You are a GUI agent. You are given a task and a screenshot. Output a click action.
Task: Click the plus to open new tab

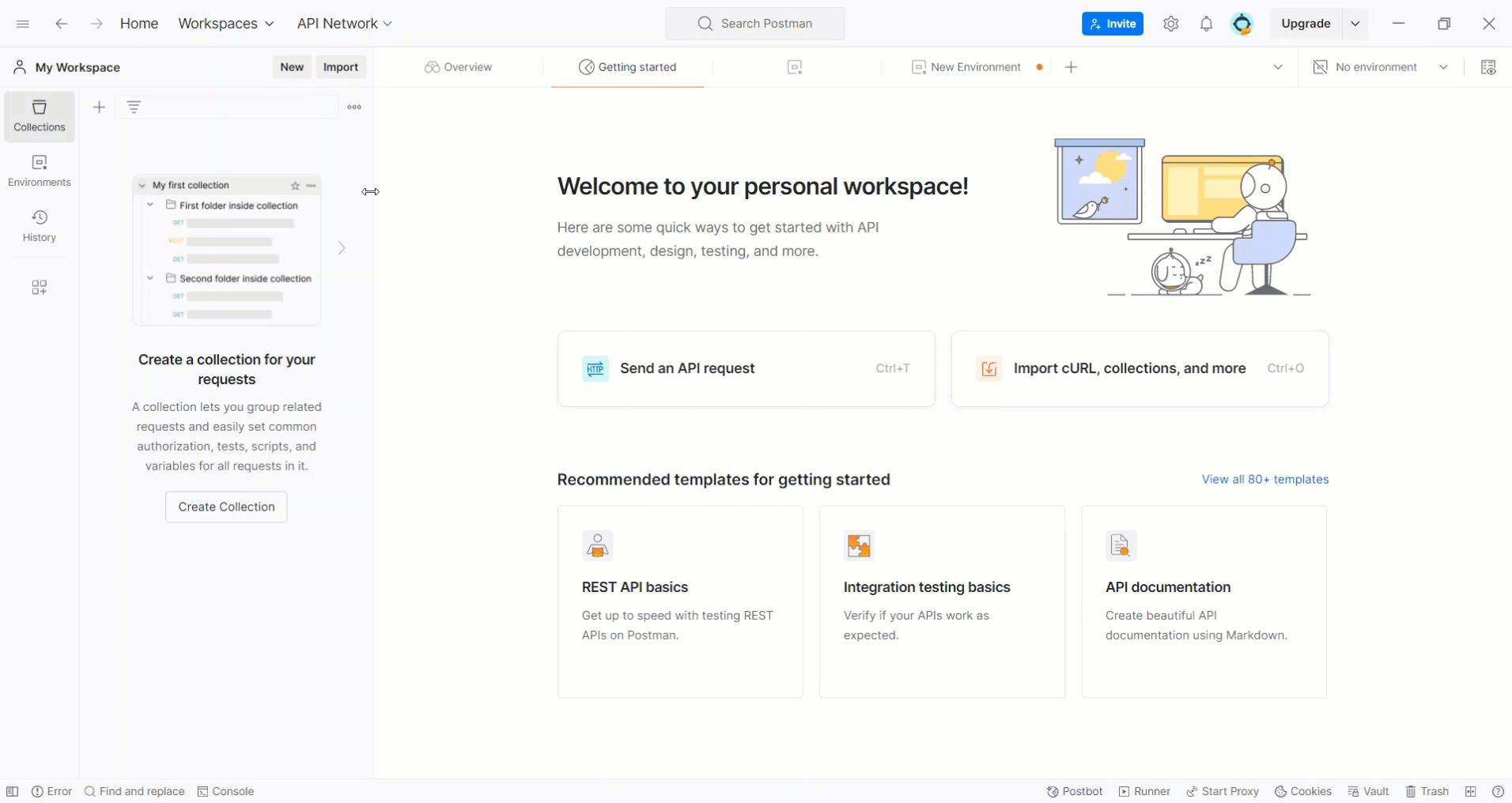[1071, 67]
